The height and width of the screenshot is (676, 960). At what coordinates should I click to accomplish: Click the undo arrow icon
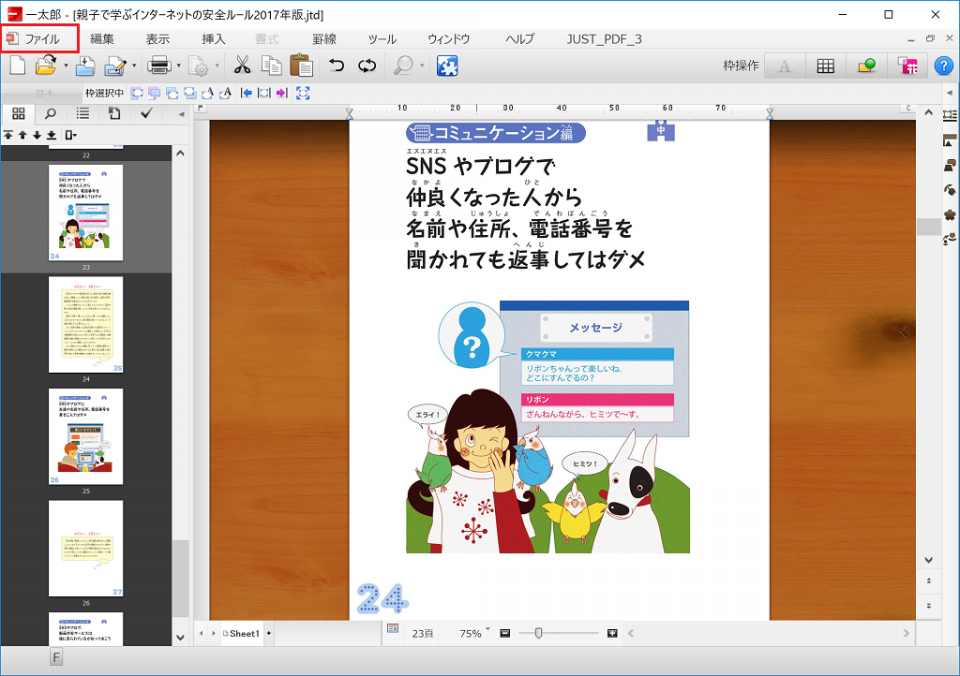336,65
